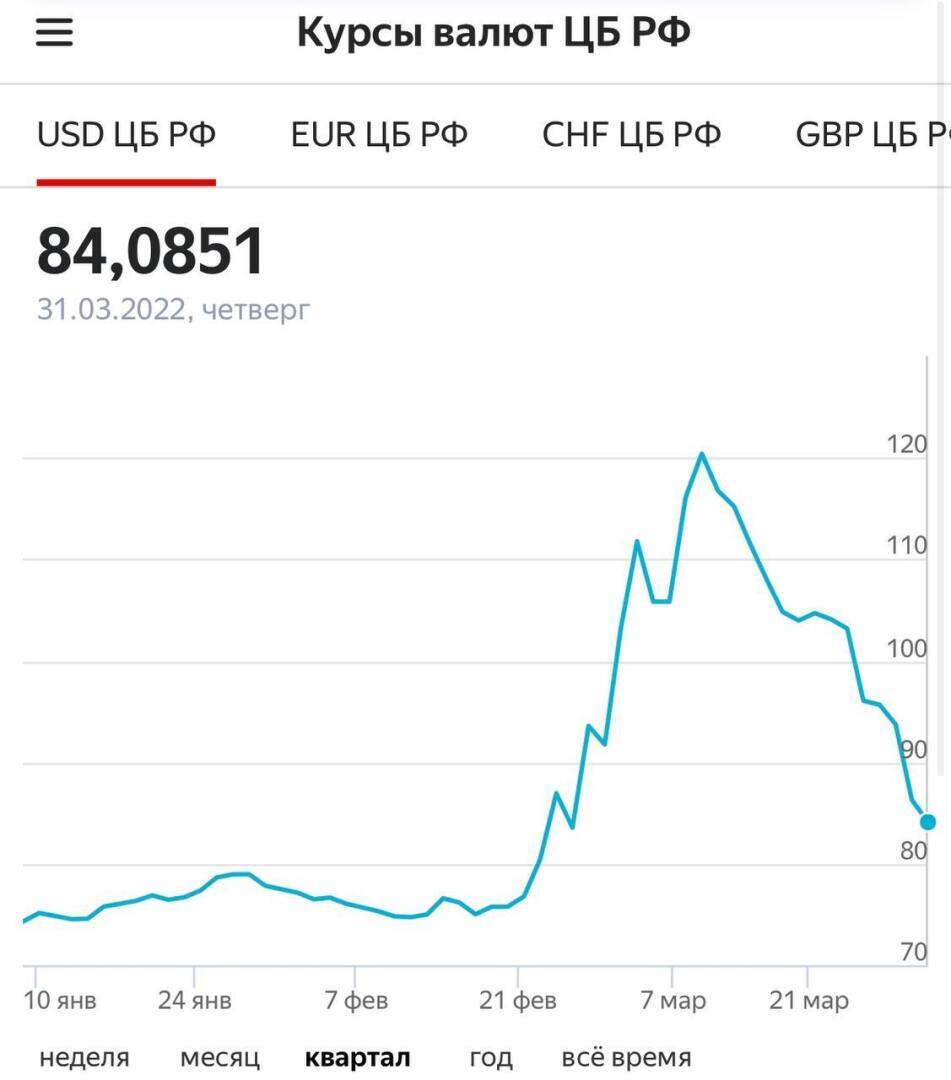Click the Курсы валют ЦБ РФ title
The image size is (951, 1080).
[x=493, y=34]
